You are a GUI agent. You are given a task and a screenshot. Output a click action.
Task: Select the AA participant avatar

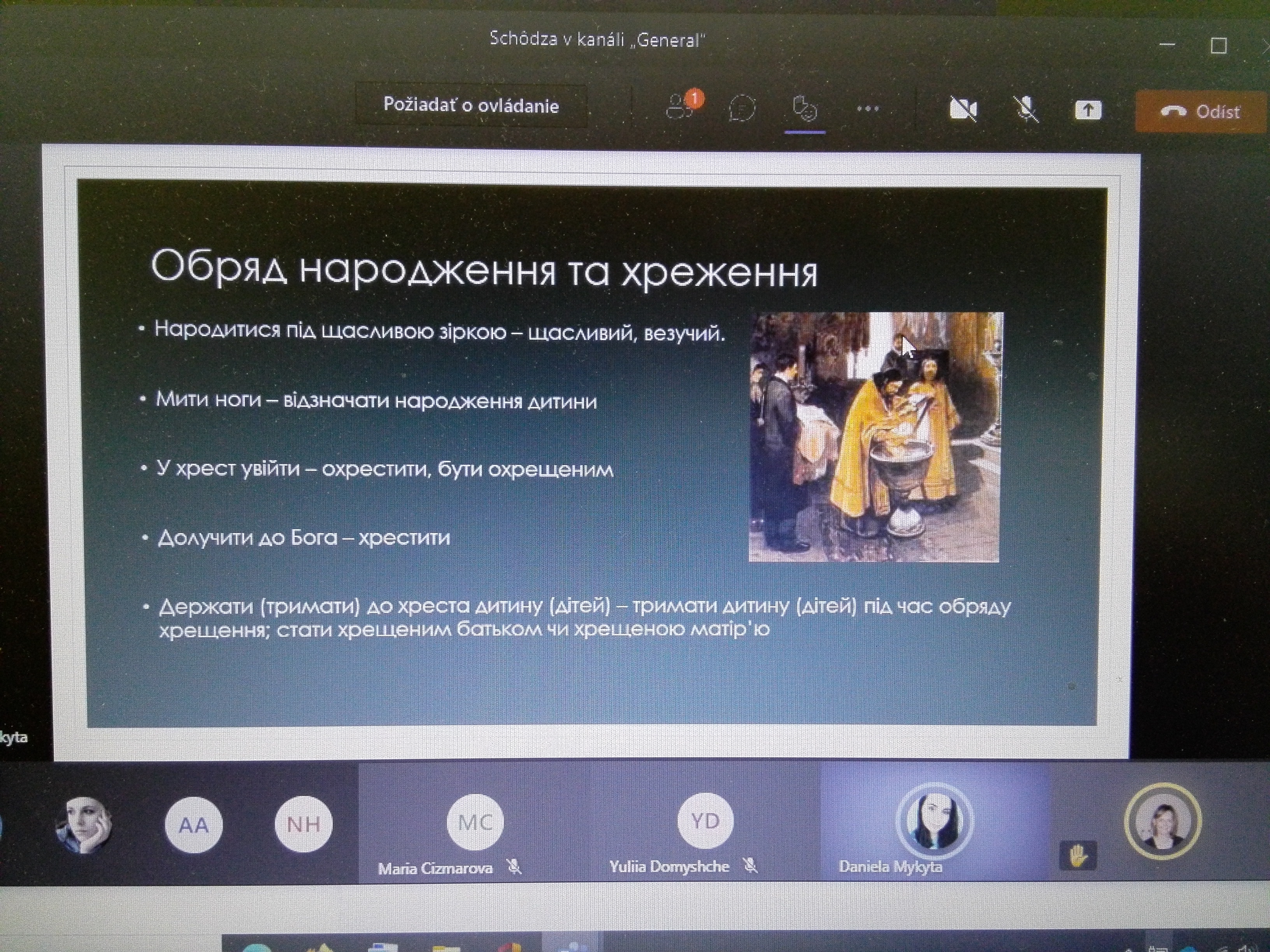(193, 825)
